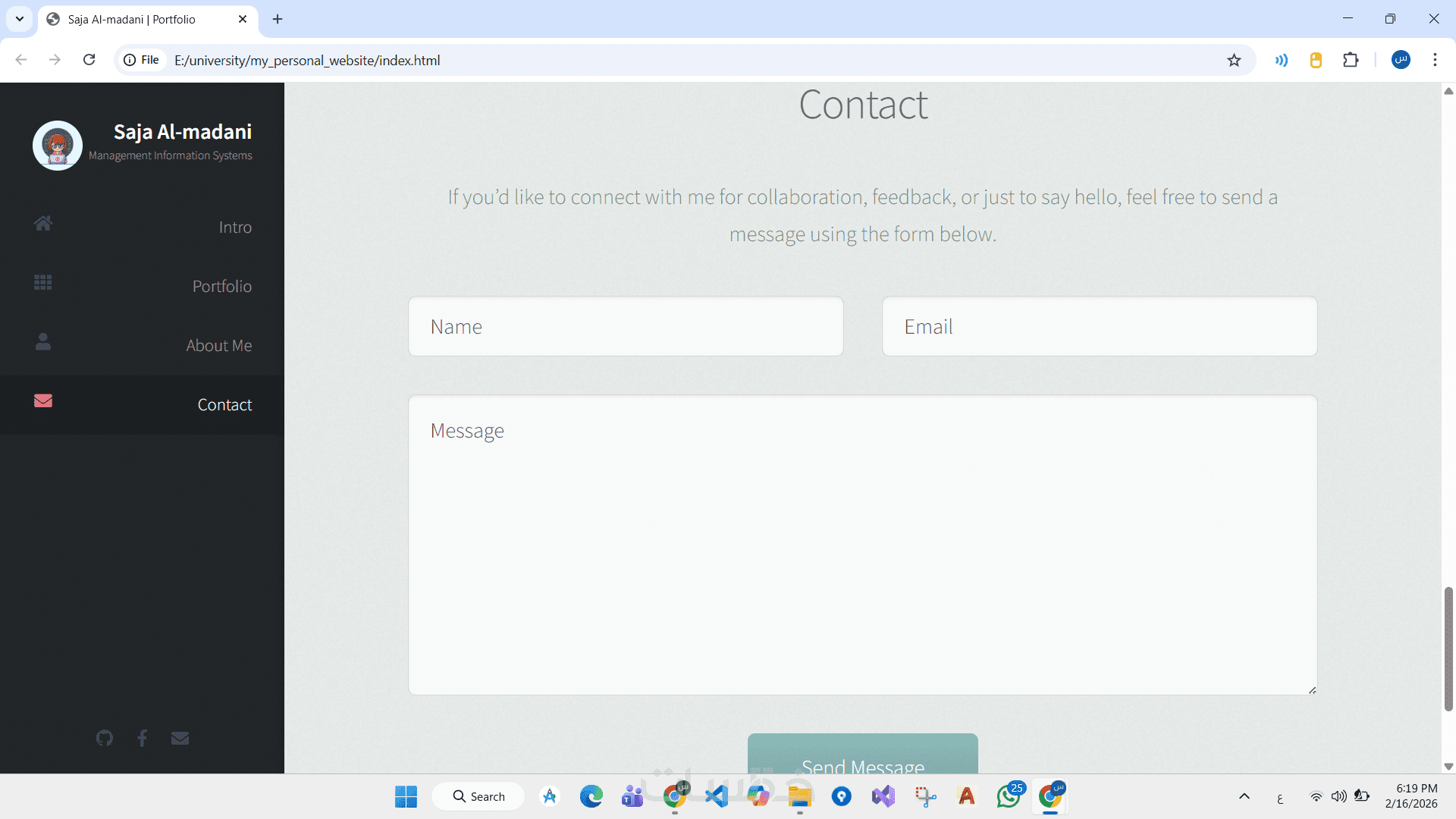Image resolution: width=1456 pixels, height=819 pixels.
Task: Expand the system tray hidden icons chevron
Action: [x=1244, y=796]
